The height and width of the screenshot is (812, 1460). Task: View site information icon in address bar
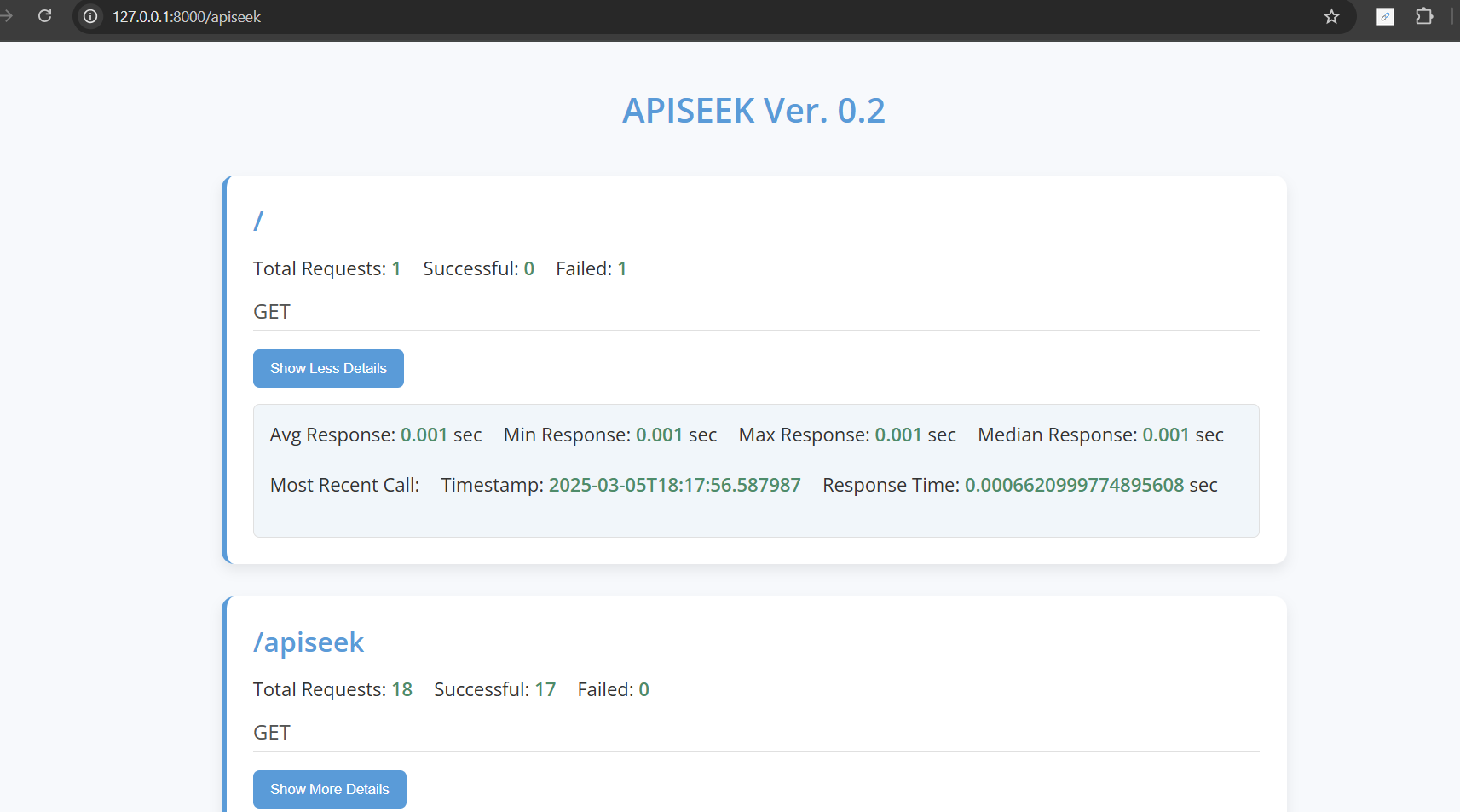pos(90,16)
